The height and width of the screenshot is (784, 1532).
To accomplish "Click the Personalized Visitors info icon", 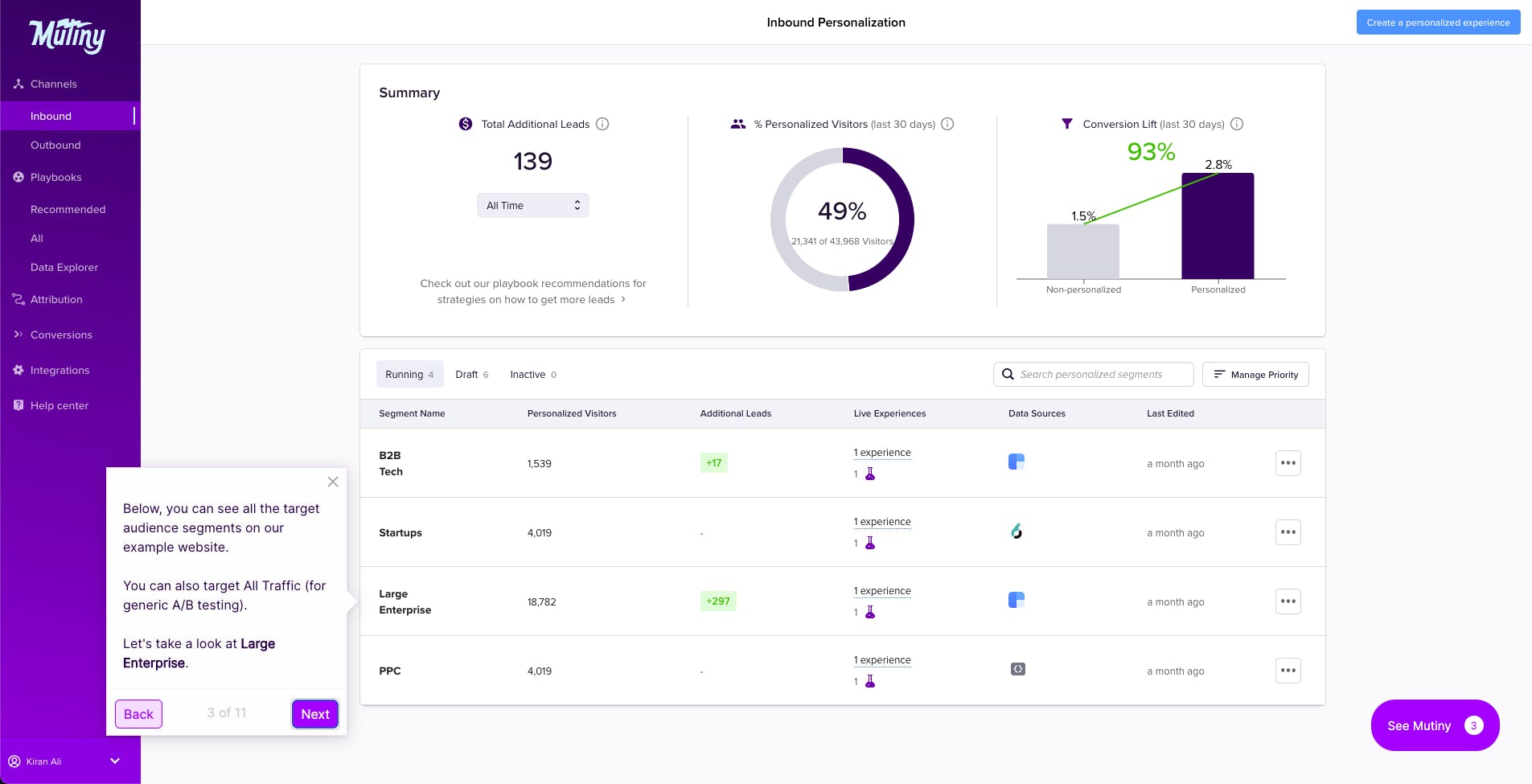I will [947, 124].
